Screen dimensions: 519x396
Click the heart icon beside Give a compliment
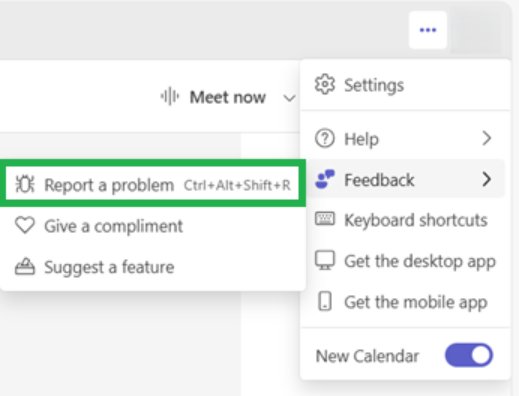[25, 225]
